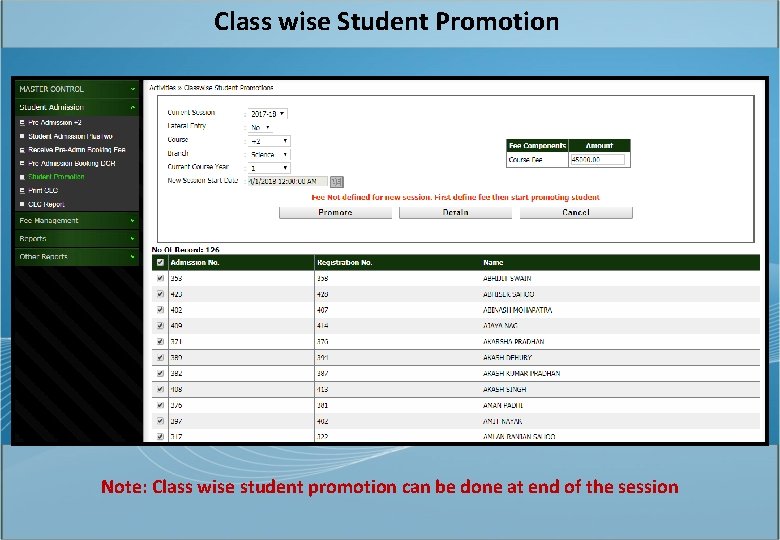Open the calendar picker beside New Session Start Date
This screenshot has height=540, width=780.
coord(336,182)
